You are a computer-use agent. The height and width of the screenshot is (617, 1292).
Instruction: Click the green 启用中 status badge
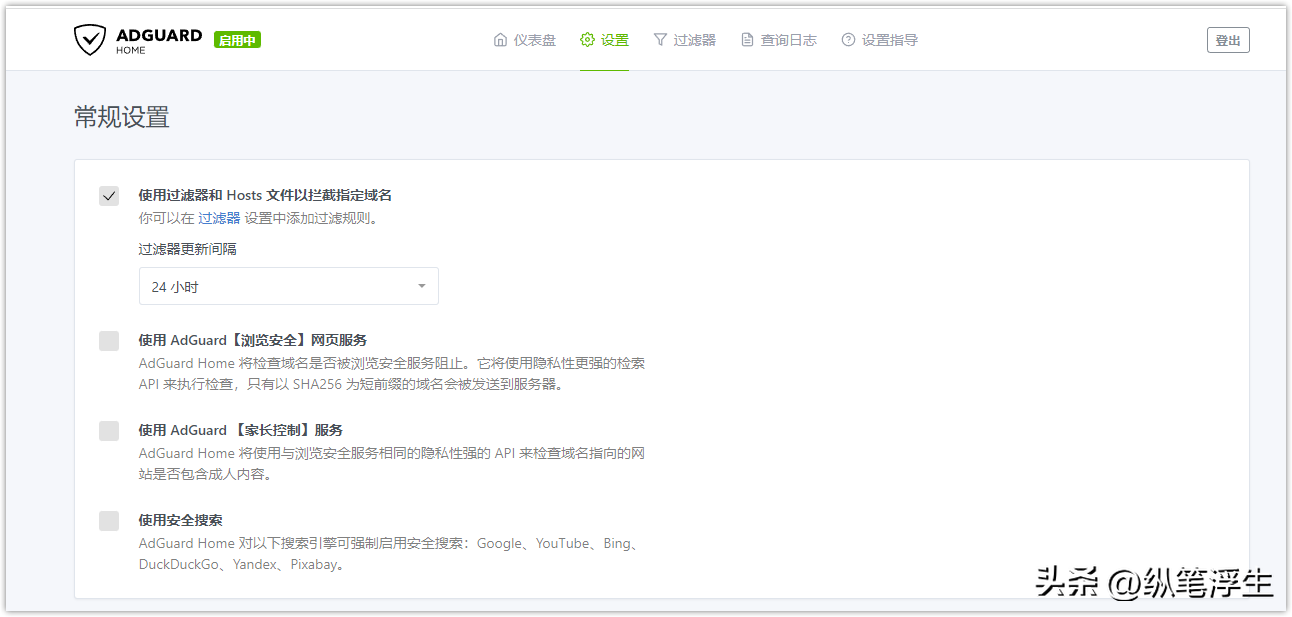(237, 40)
